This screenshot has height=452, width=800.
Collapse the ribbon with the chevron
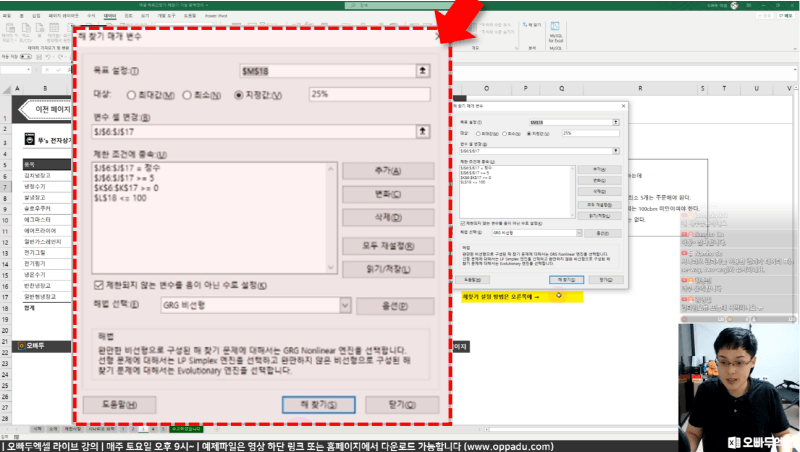coord(795,48)
